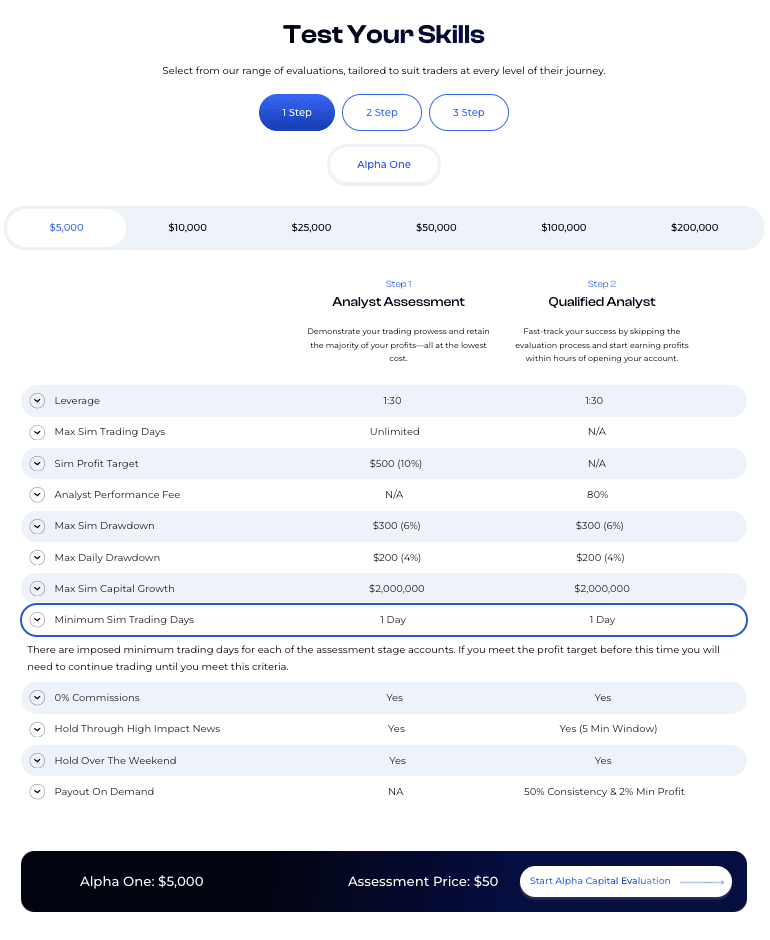The width and height of the screenshot is (770, 940).
Task: Click the Test Your Skills heading
Action: 384,35
